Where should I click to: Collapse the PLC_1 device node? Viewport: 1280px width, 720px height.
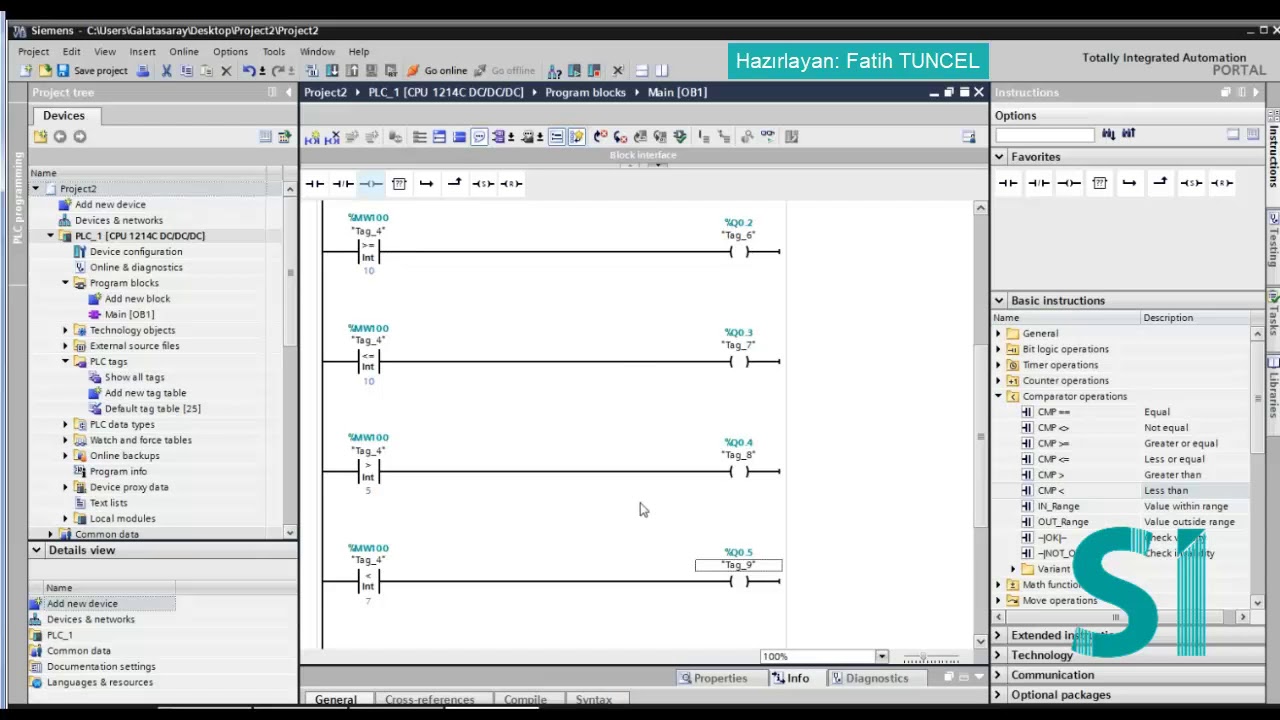pyautogui.click(x=51, y=236)
